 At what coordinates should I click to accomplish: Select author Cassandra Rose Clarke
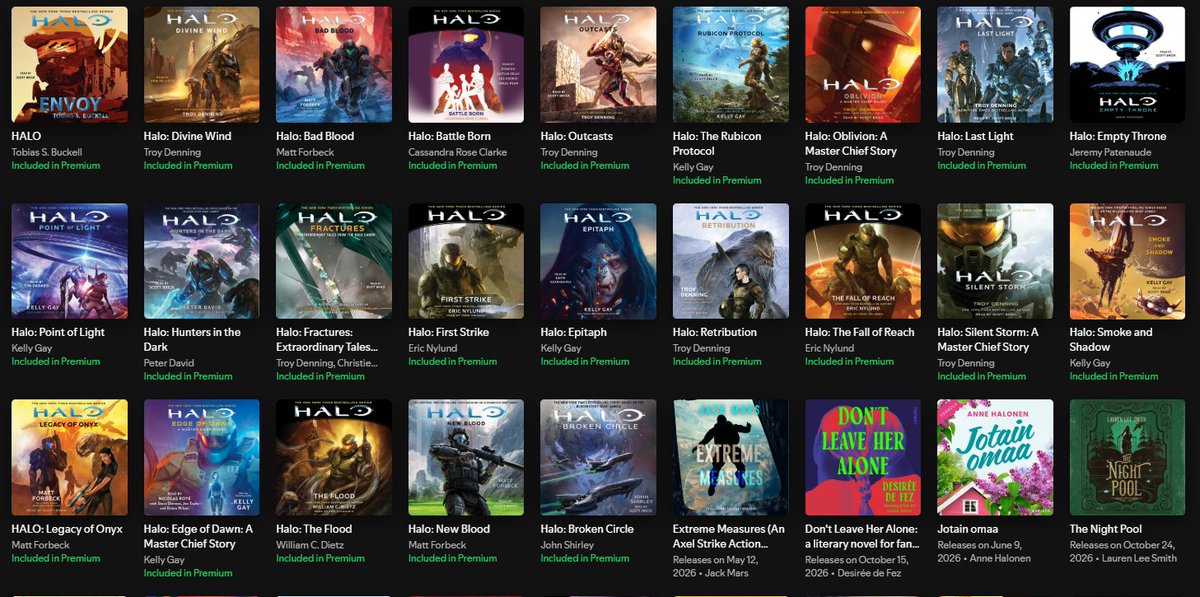tap(458, 152)
